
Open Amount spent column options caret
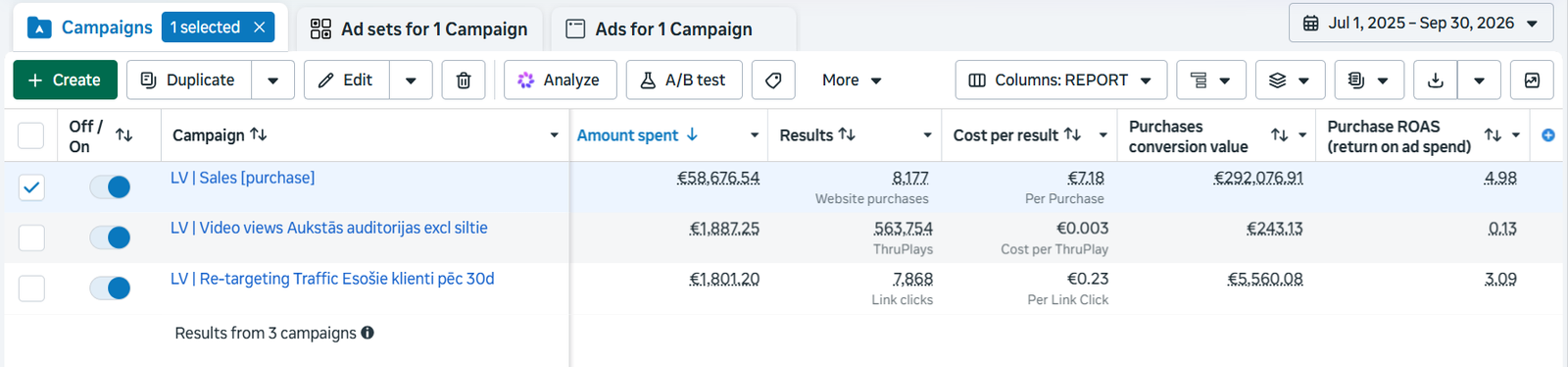pyautogui.click(x=755, y=135)
